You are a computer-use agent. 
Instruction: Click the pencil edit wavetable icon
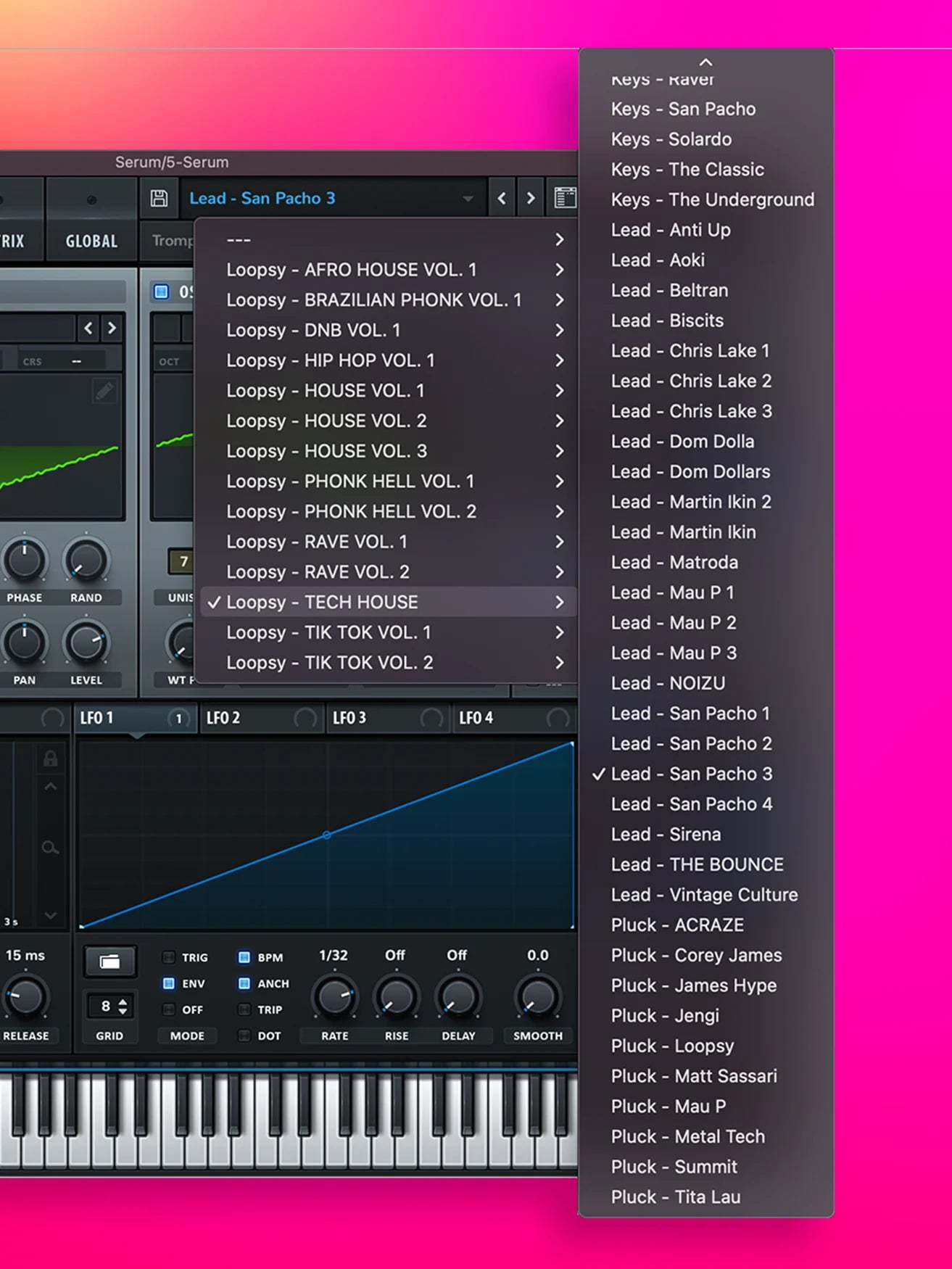104,392
